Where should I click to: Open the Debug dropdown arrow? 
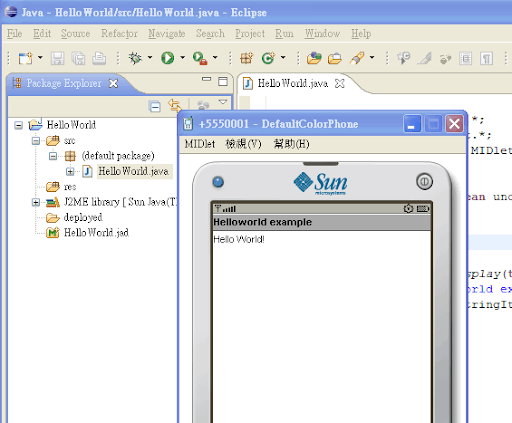point(150,57)
